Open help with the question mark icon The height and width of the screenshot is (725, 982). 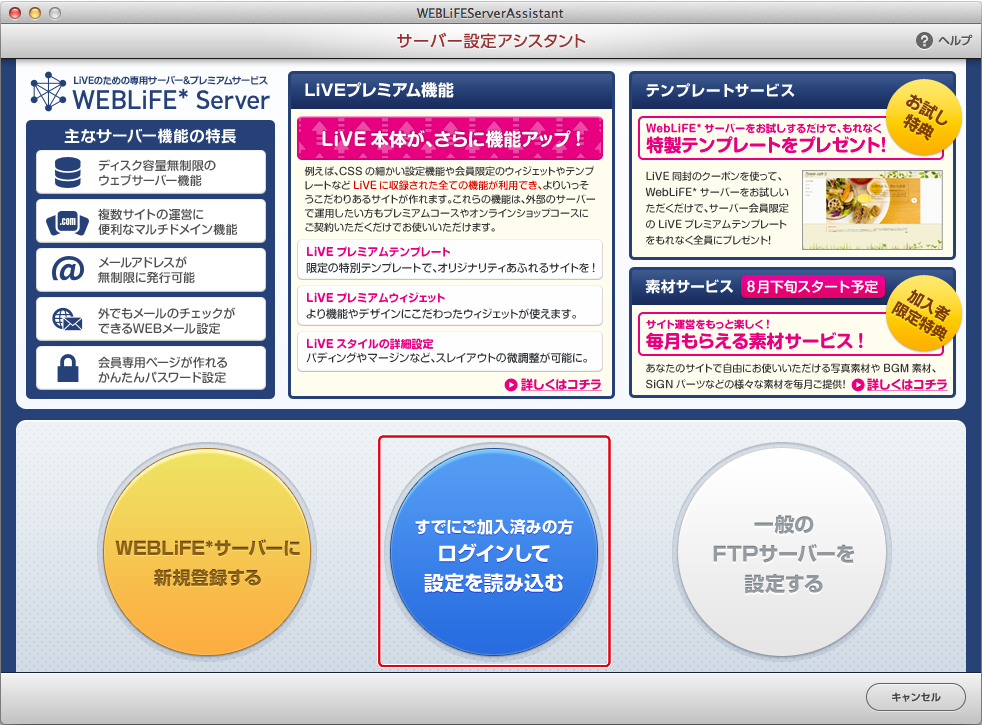point(924,41)
